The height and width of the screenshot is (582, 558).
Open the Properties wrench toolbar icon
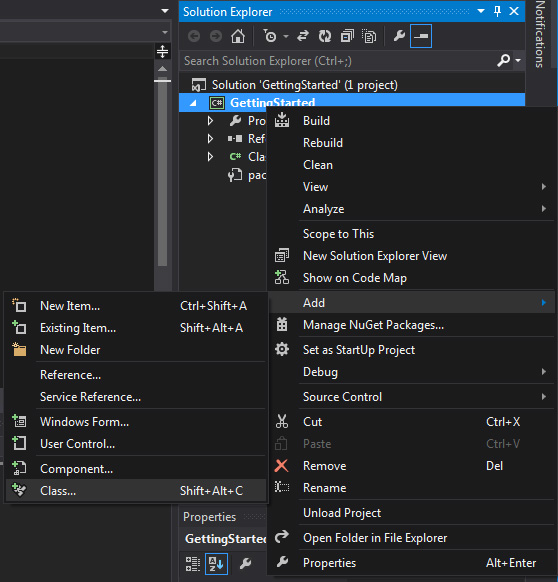pyautogui.click(x=399, y=36)
